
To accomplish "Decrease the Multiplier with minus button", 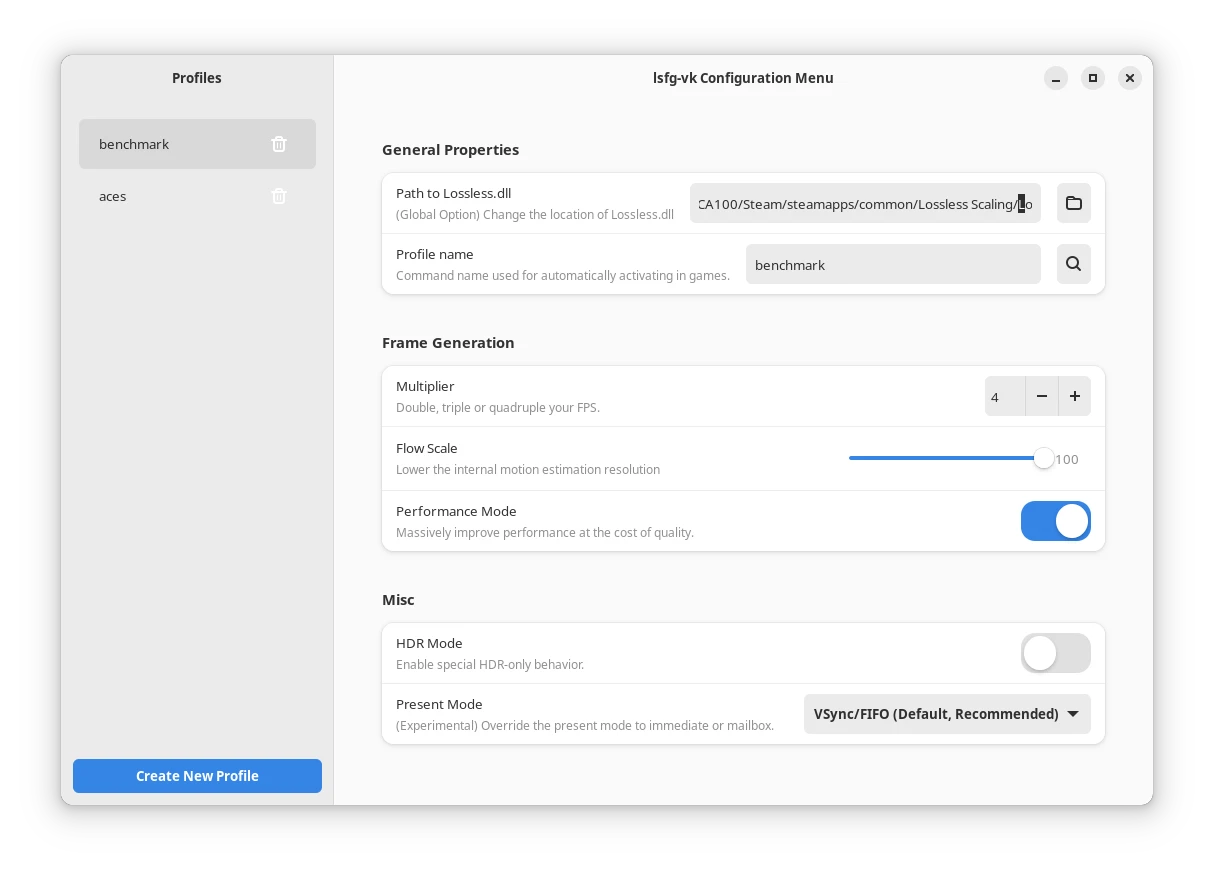I will pyautogui.click(x=1041, y=396).
